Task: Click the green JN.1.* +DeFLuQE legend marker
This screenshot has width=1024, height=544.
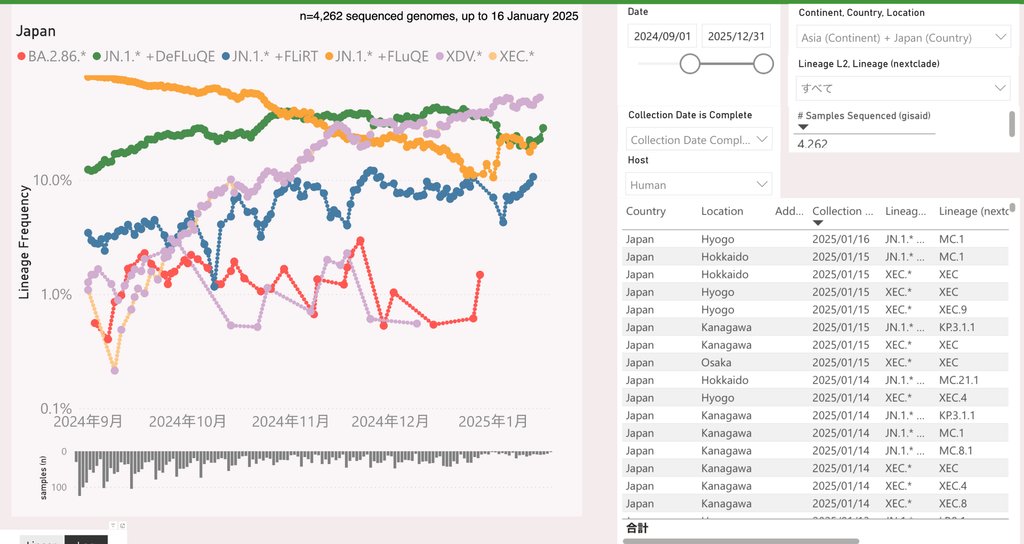Action: click(95, 56)
